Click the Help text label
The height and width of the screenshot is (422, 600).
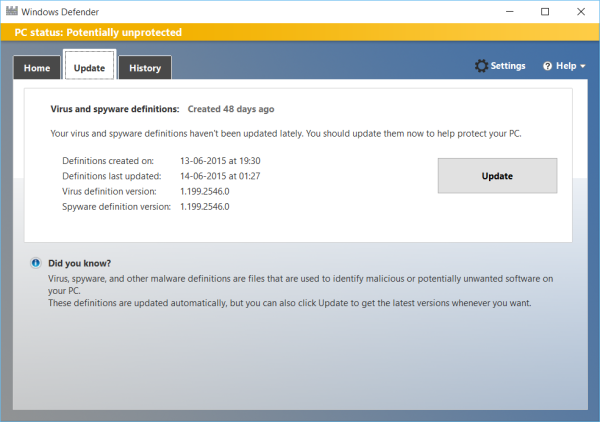point(566,66)
